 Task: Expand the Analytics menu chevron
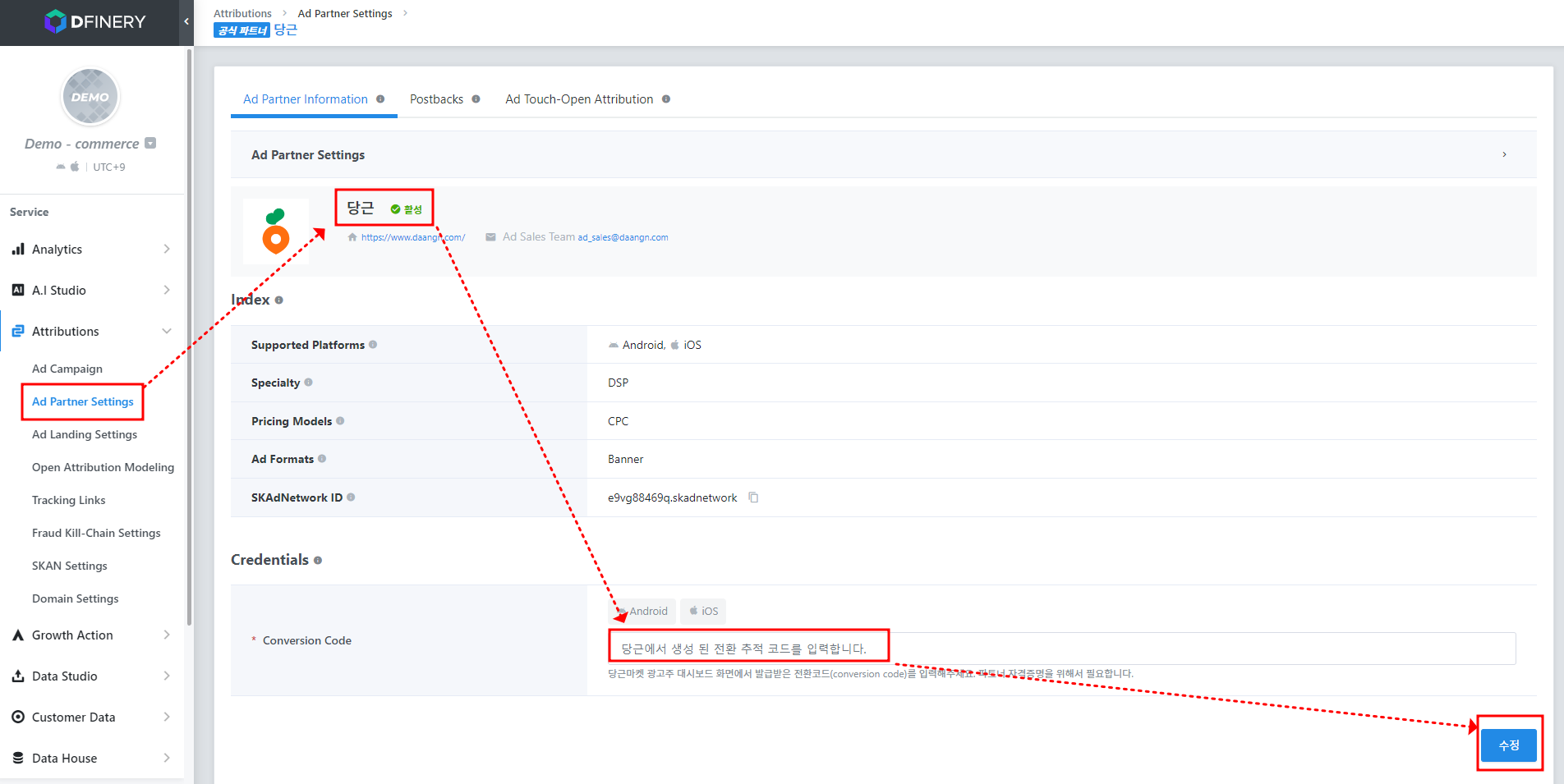tap(167, 249)
